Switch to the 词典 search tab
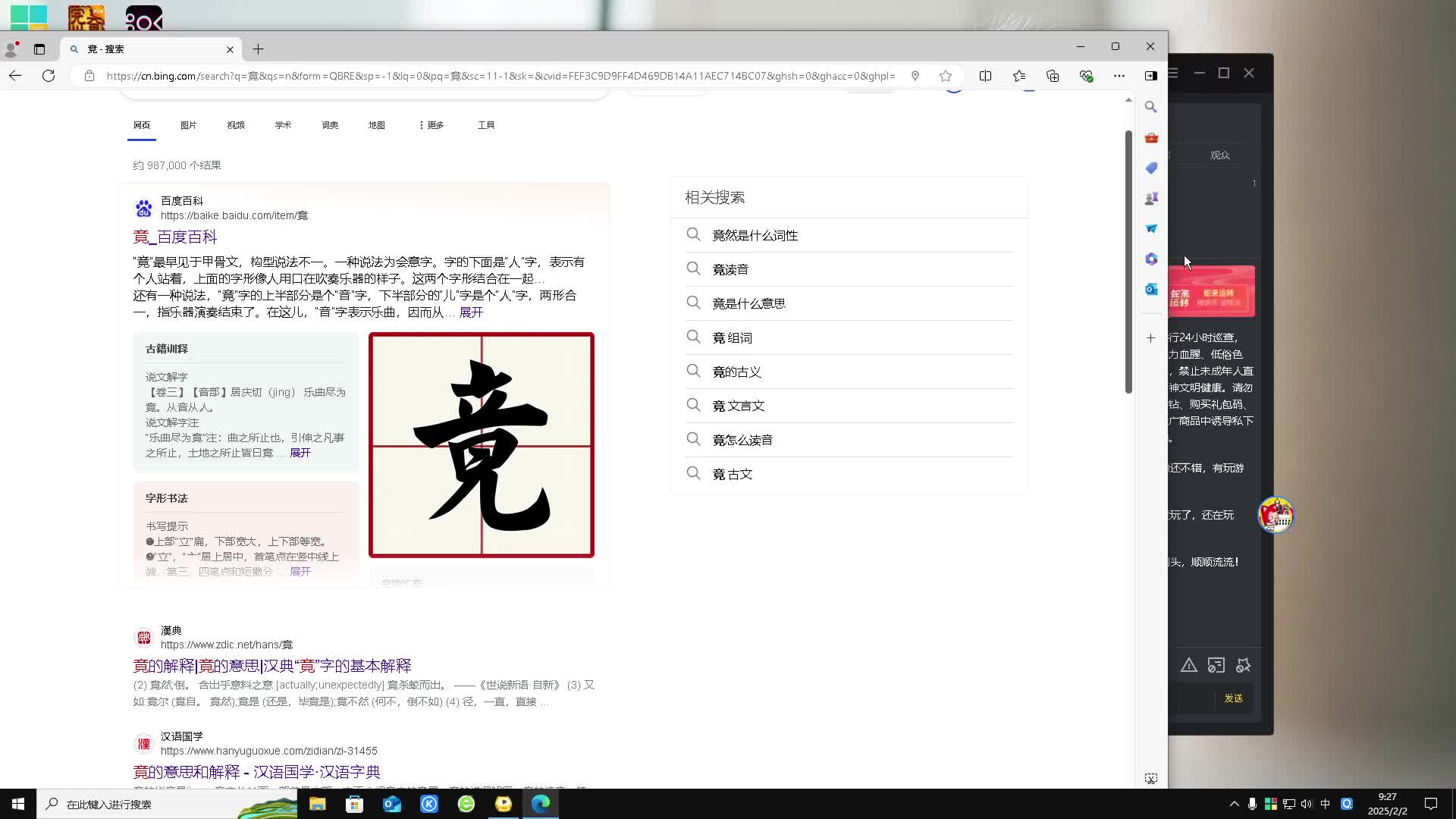 329,125
